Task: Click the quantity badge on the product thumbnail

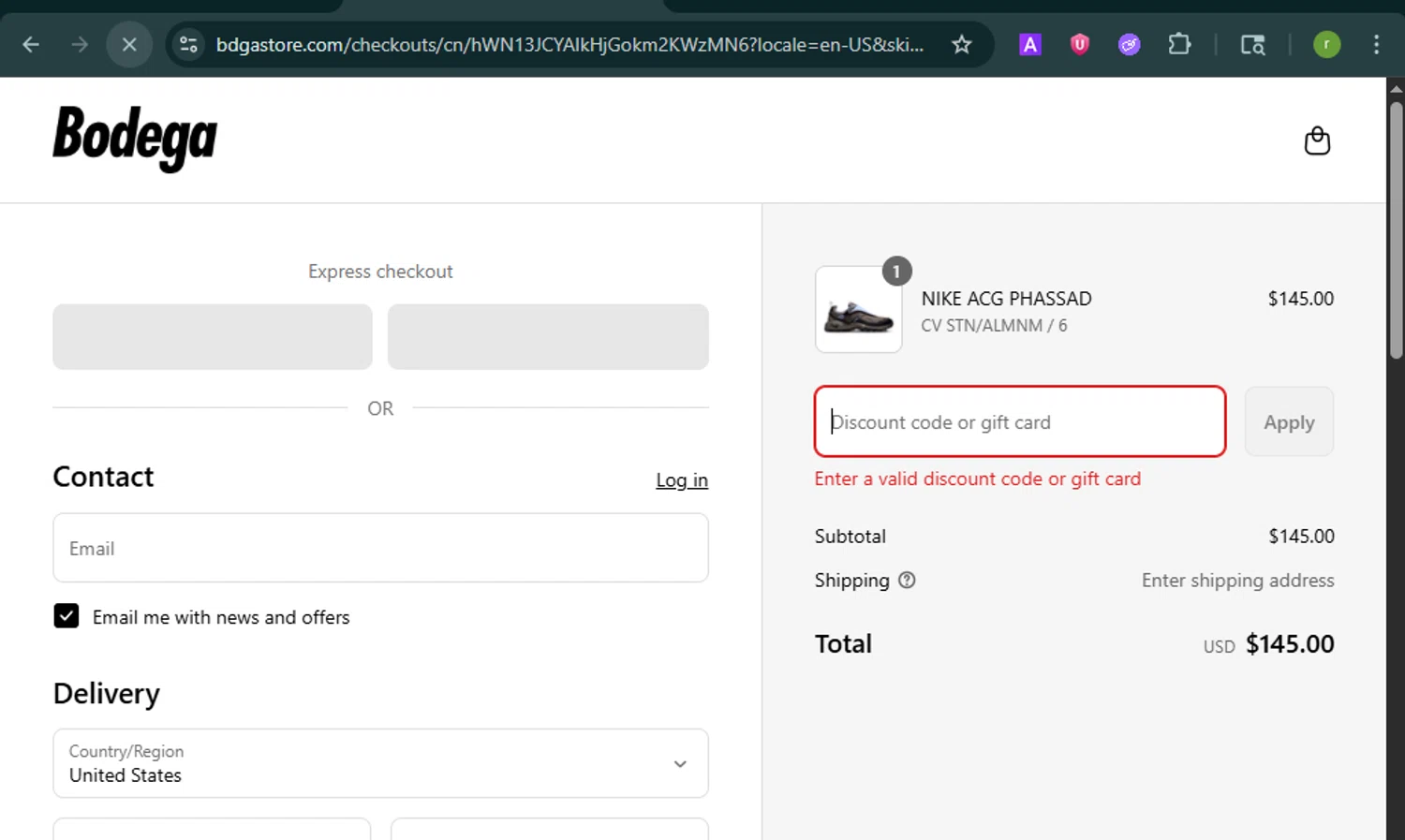Action: 896,272
